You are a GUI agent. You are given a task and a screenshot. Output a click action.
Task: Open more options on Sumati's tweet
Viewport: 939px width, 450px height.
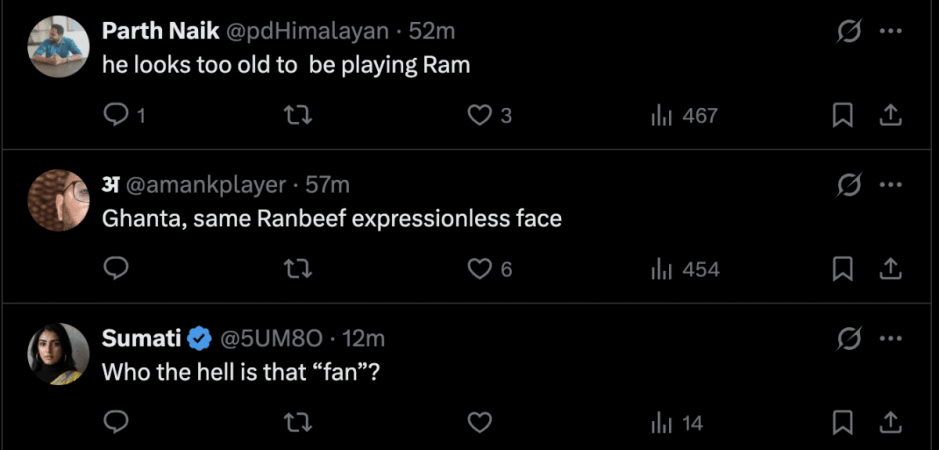890,338
